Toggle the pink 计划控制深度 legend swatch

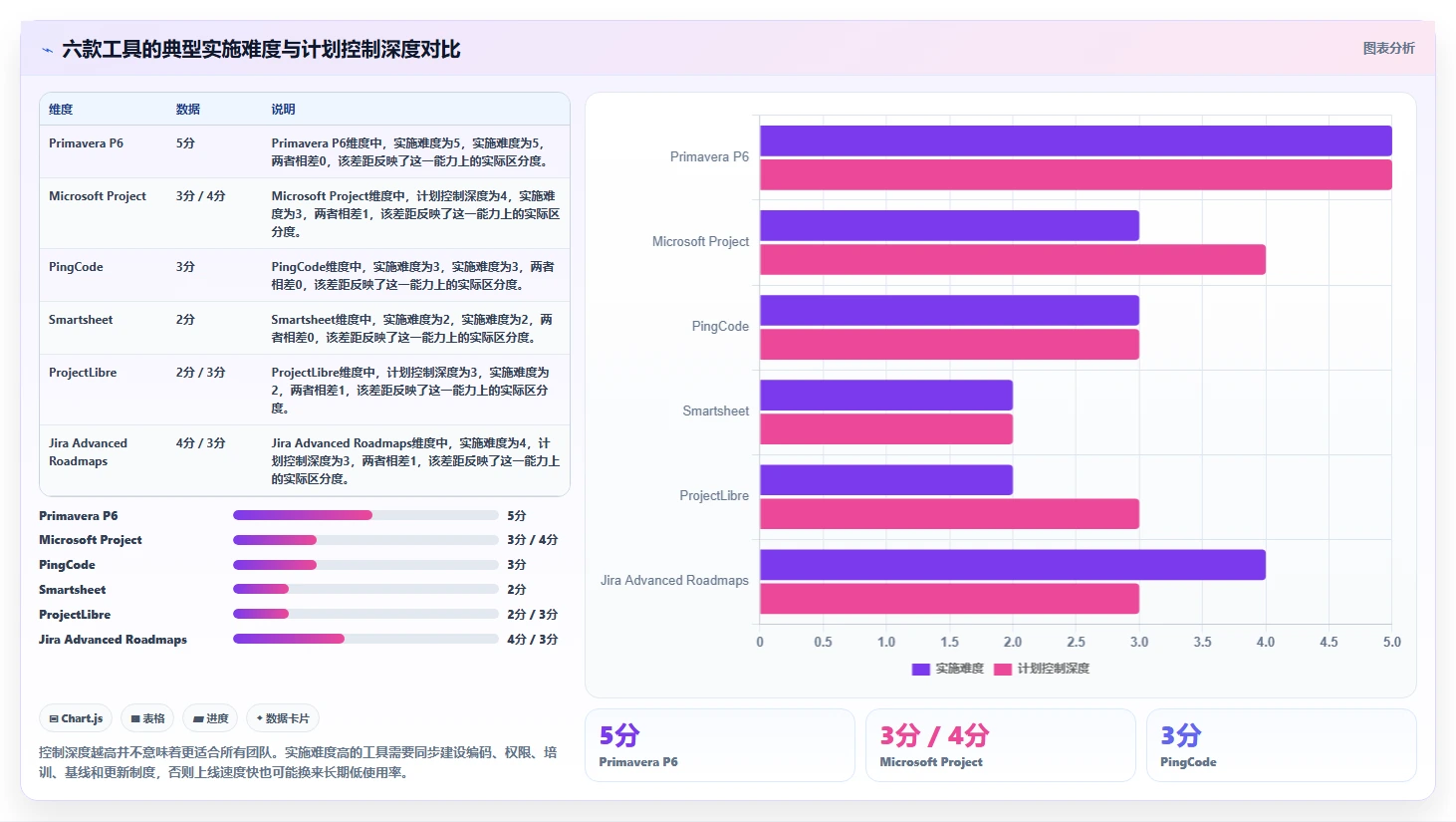click(1002, 669)
